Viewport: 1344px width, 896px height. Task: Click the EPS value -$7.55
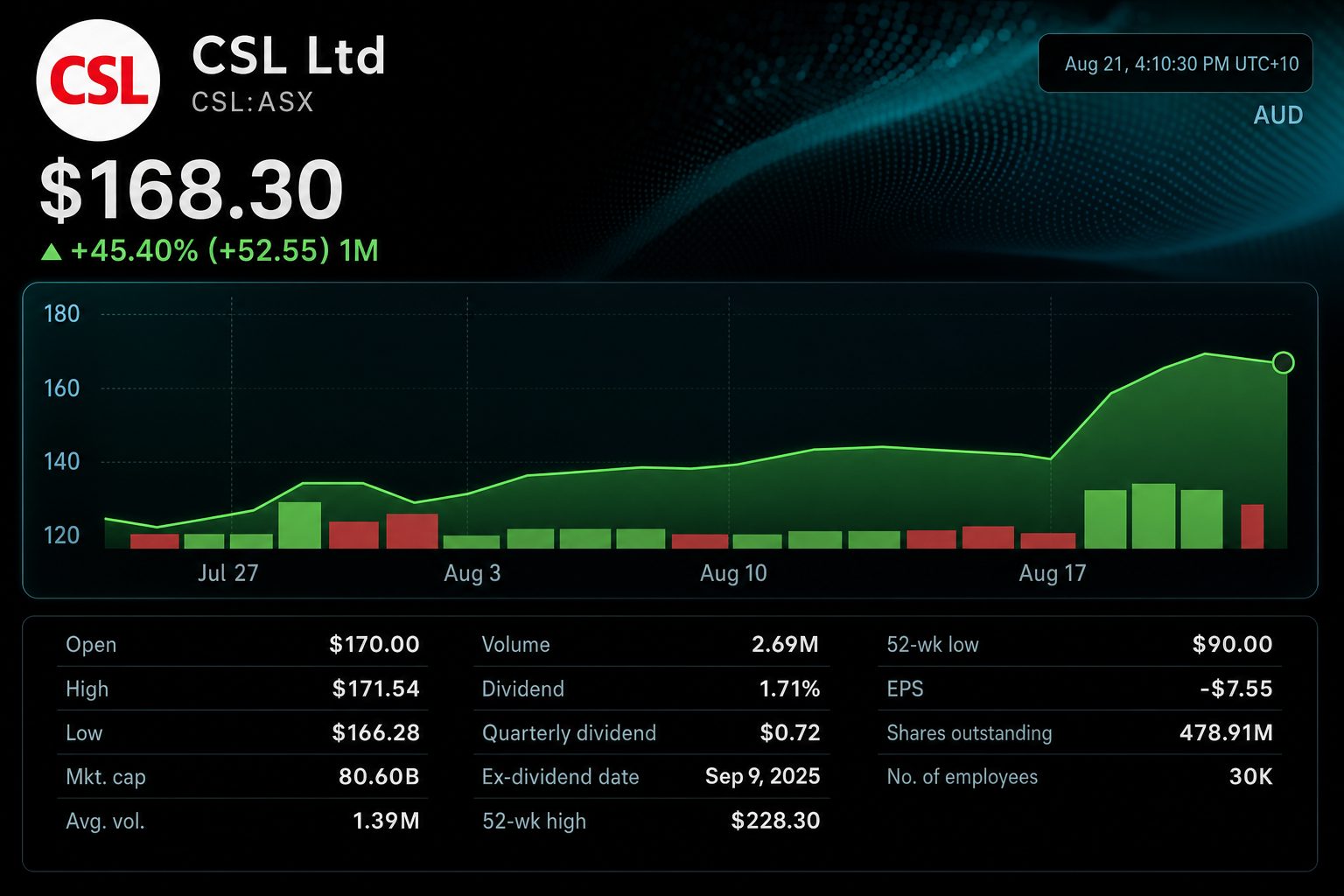pyautogui.click(x=1235, y=689)
